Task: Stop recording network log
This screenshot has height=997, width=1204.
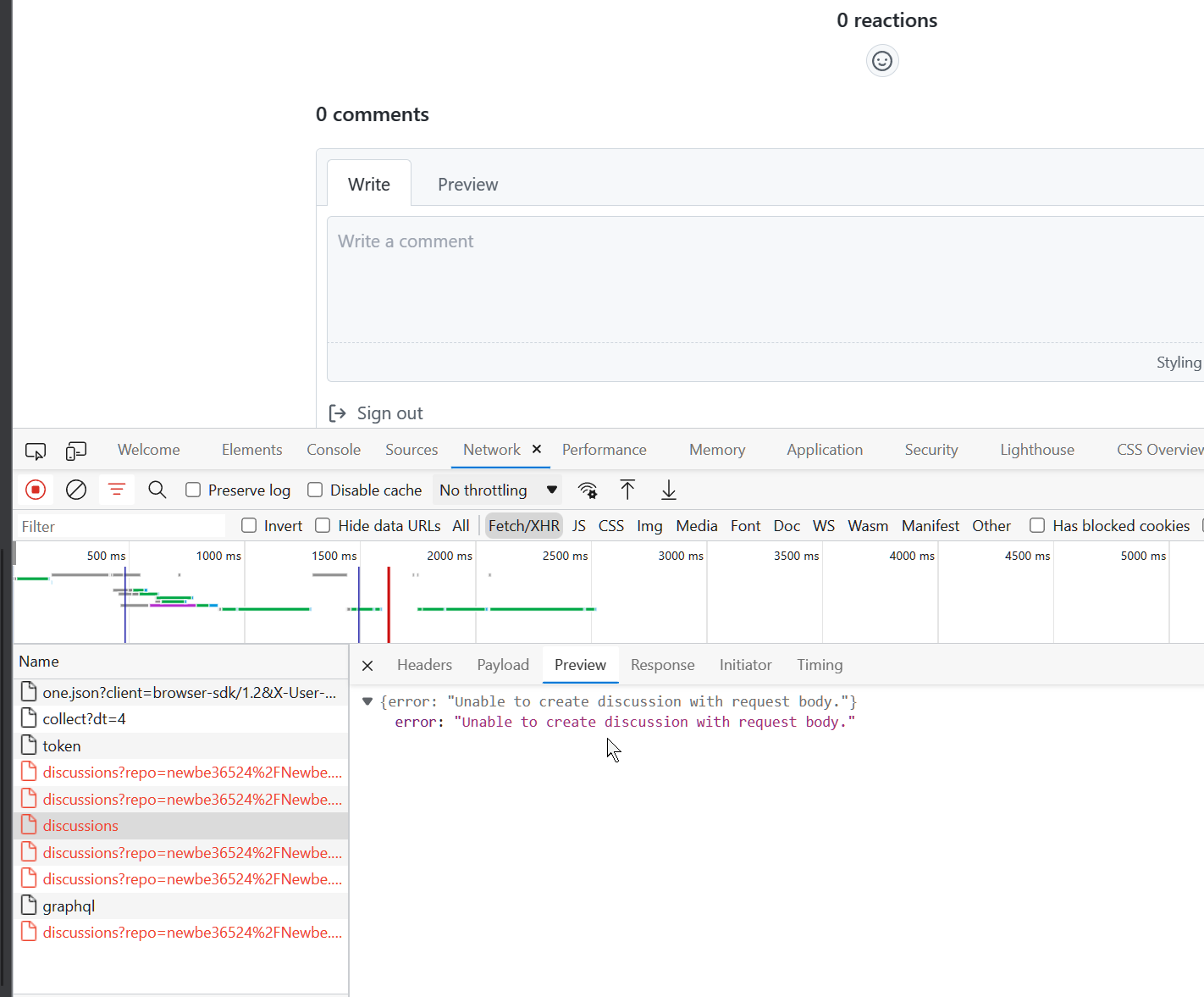Action: [35, 490]
